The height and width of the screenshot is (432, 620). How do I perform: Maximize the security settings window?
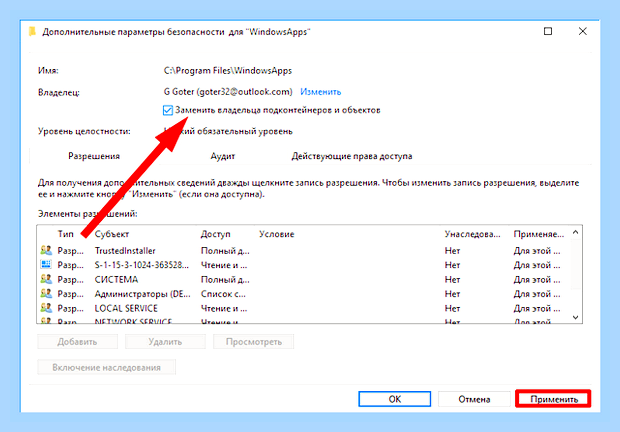click(548, 31)
